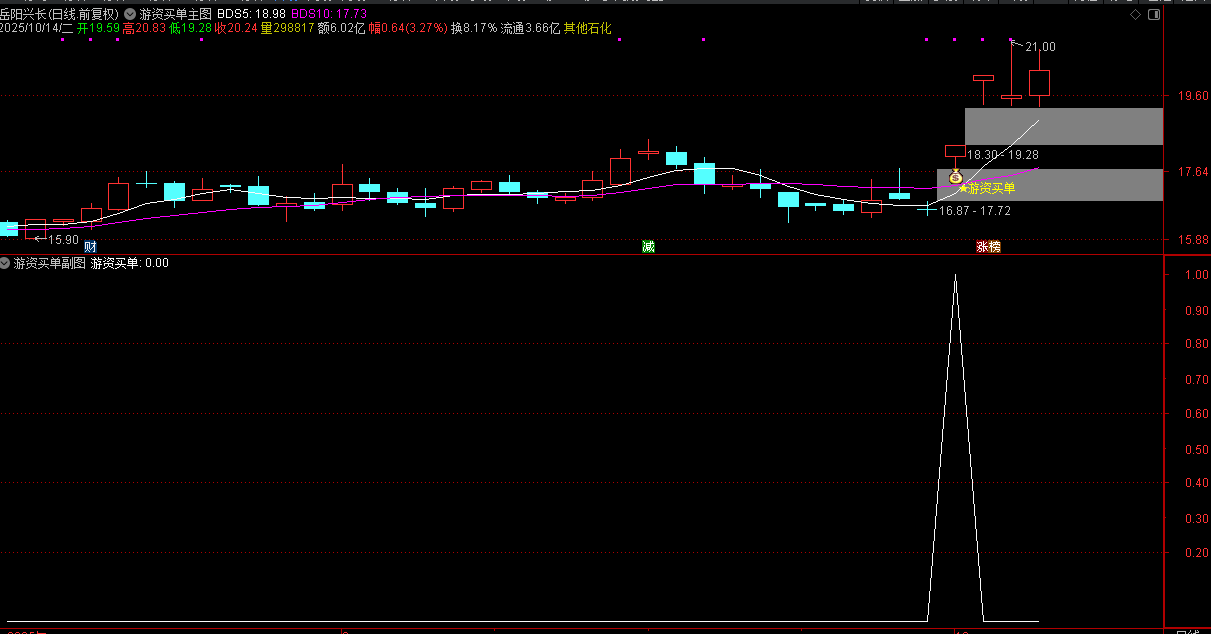Click the volume value 量298817
The width and height of the screenshot is (1211, 634).
point(287,29)
